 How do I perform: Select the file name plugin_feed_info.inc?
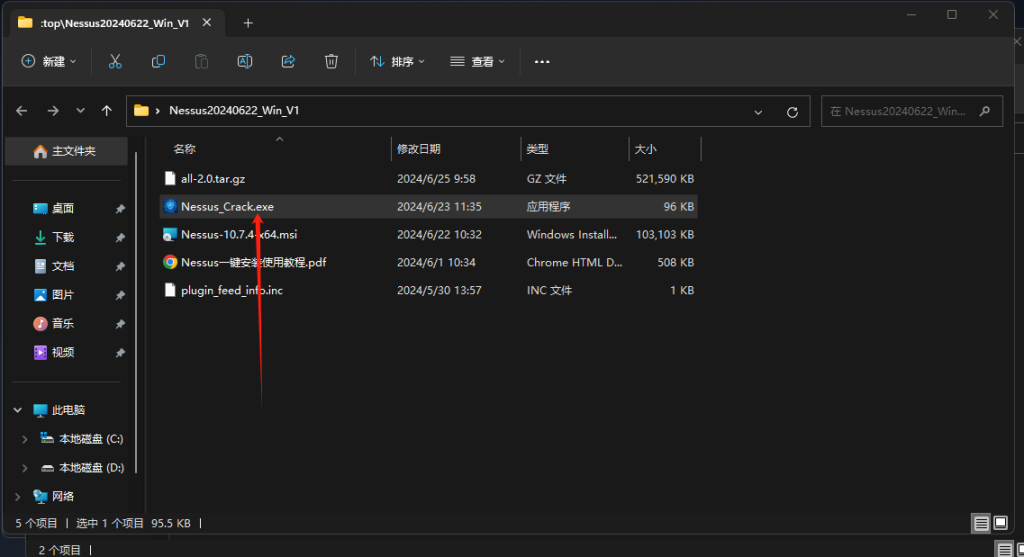[232, 291]
